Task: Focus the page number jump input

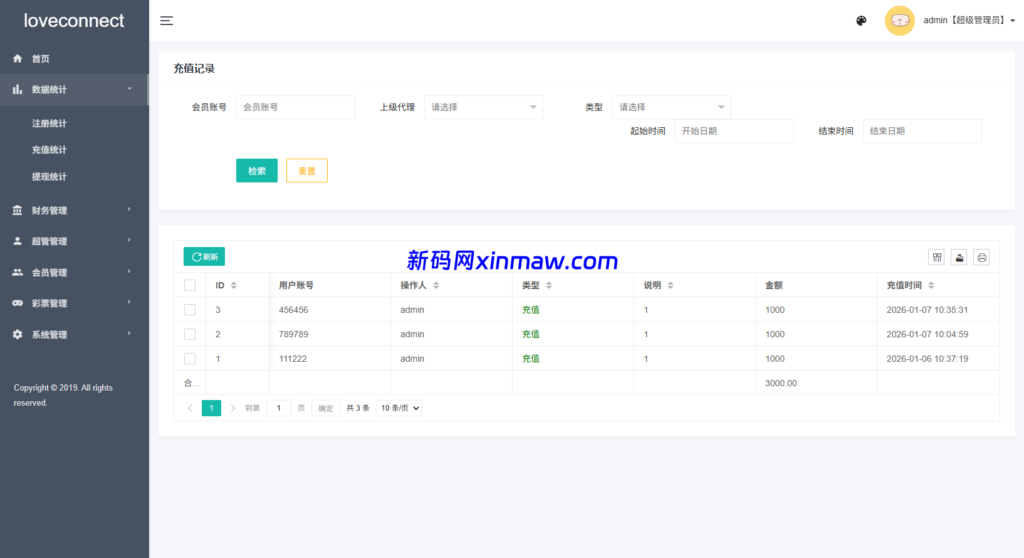Action: (279, 408)
